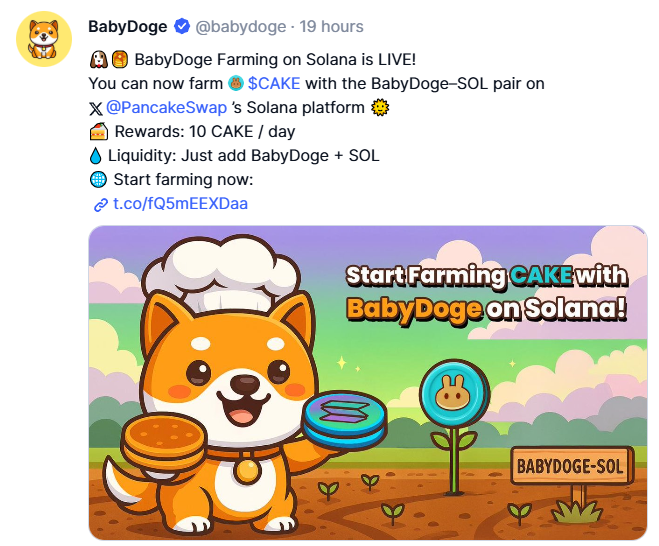659x546 pixels.
Task: Click the dog face emoji in the post
Action: tap(99, 60)
